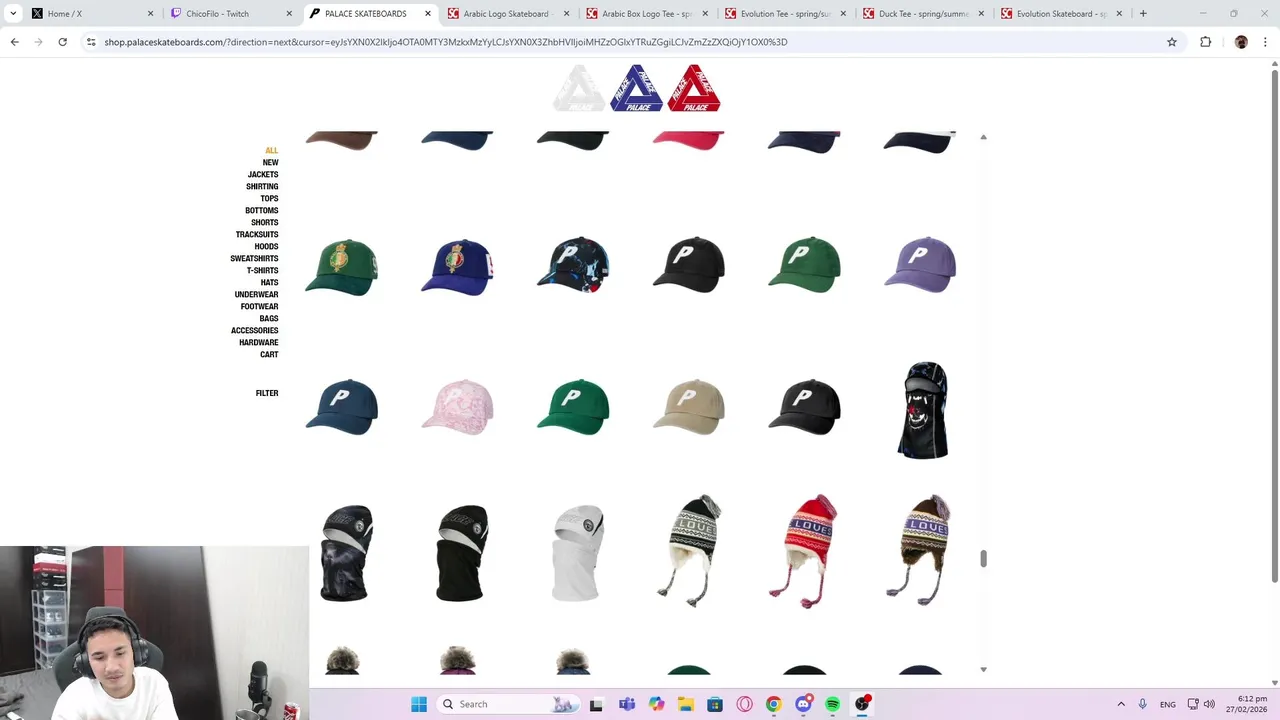Open the green crest cap product
Image resolution: width=1280 pixels, height=720 pixels.
(341, 267)
